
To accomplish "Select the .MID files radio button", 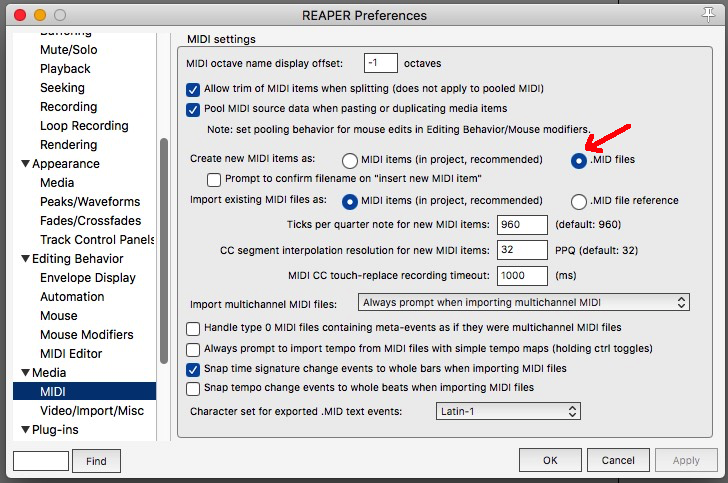I will [578, 161].
